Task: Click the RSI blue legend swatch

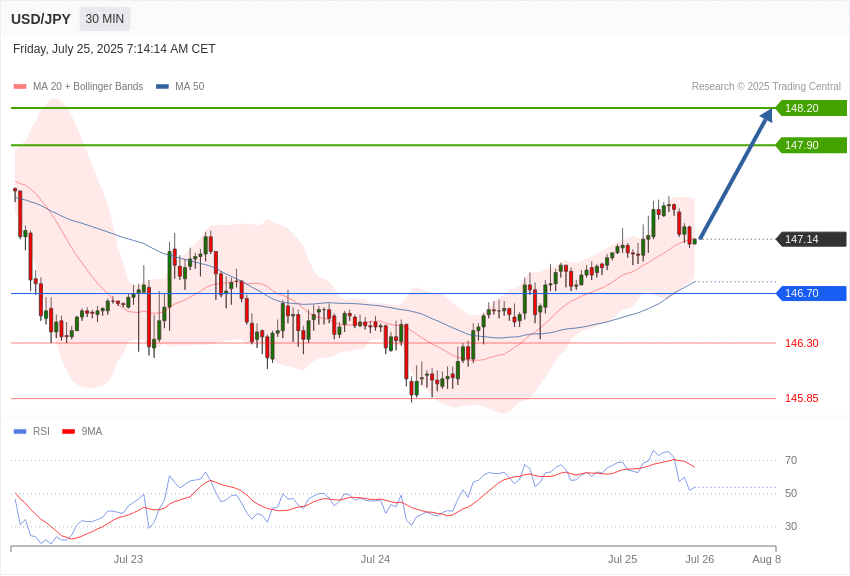Action: click(20, 432)
